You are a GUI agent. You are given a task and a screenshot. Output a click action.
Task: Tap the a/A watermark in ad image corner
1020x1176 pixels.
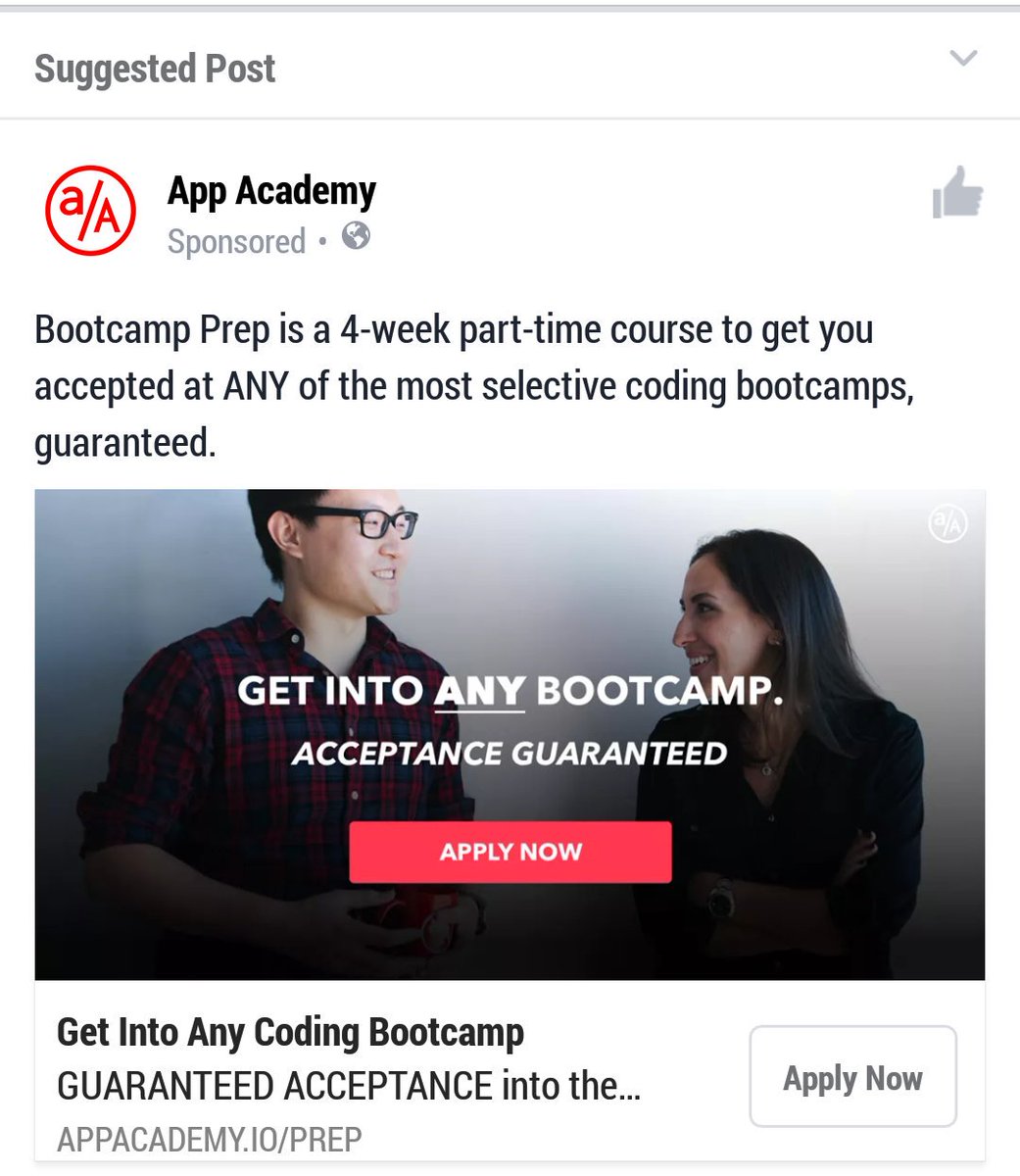coord(947,525)
